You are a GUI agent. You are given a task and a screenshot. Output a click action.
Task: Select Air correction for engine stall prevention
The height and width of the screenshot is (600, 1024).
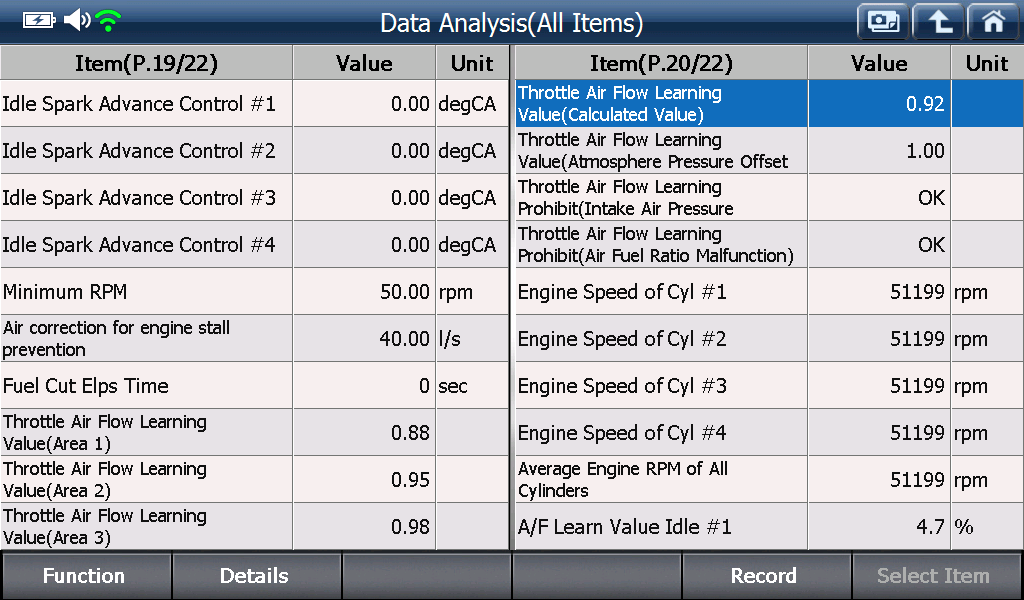(x=254, y=339)
